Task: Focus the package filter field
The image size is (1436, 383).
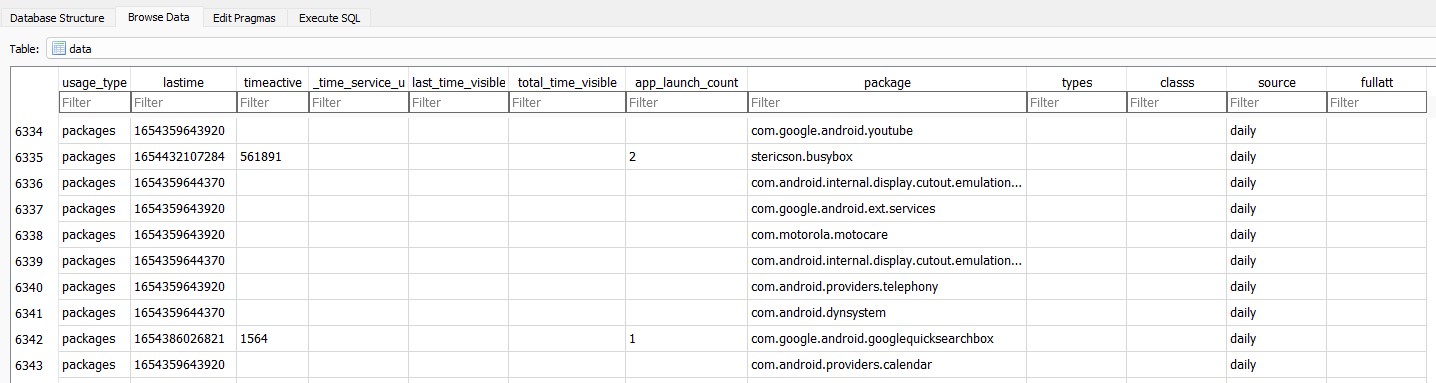Action: click(x=886, y=102)
